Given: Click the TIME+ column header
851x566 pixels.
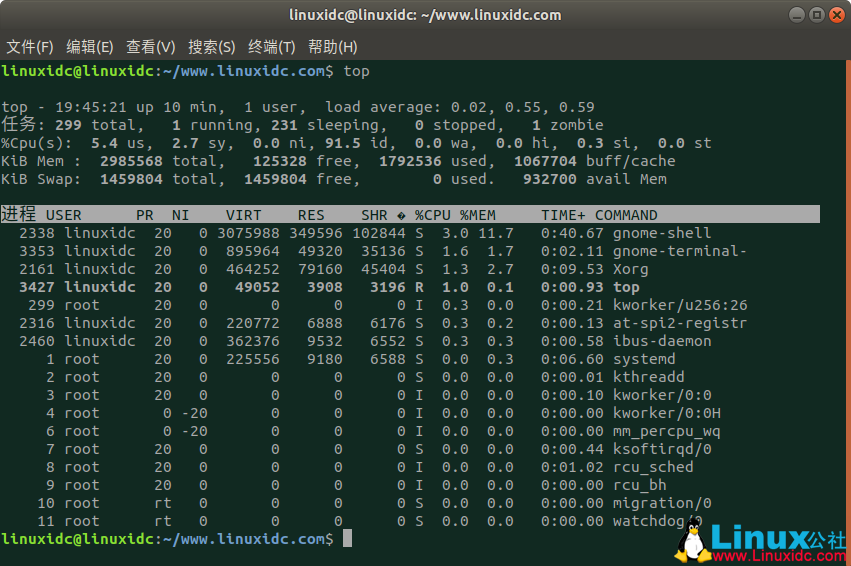Looking at the screenshot, I should (x=563, y=215).
